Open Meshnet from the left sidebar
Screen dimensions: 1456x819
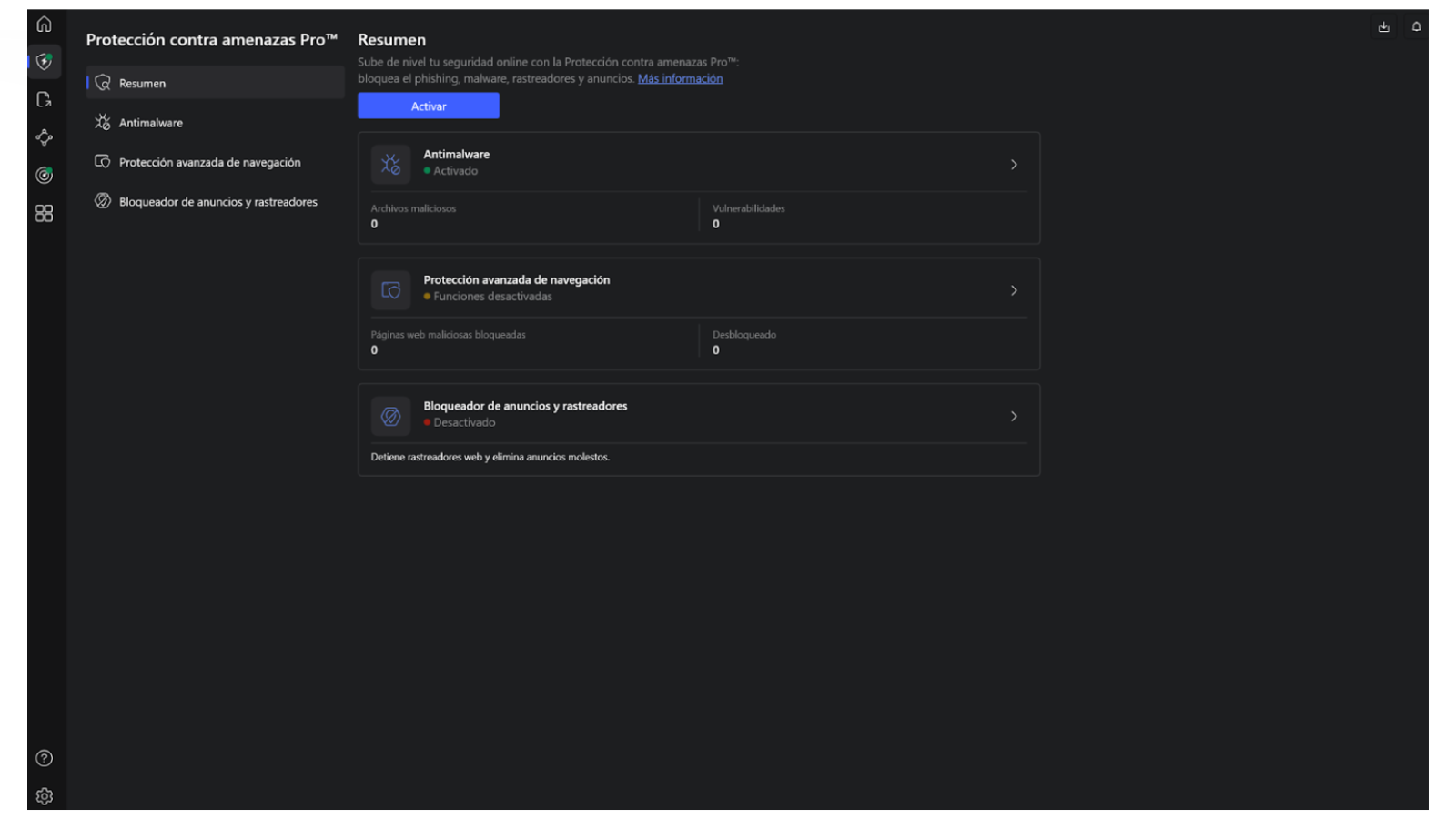pyautogui.click(x=43, y=137)
